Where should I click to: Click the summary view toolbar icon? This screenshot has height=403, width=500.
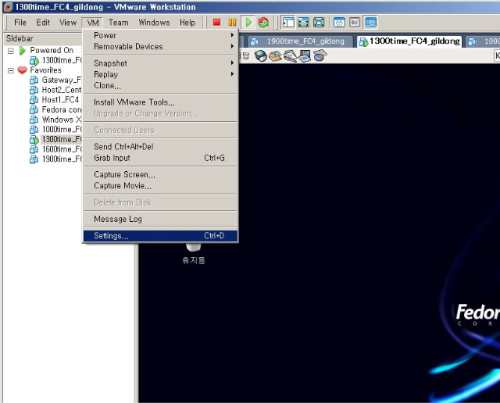click(x=339, y=22)
